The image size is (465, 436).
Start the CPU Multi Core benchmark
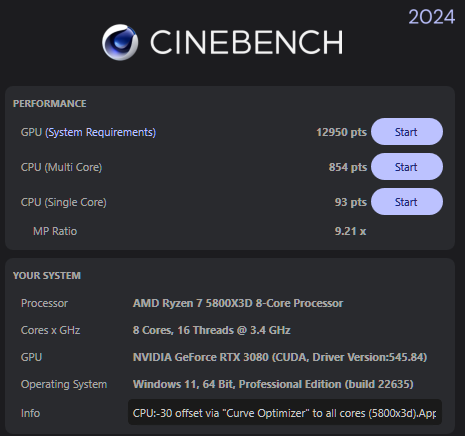[407, 167]
